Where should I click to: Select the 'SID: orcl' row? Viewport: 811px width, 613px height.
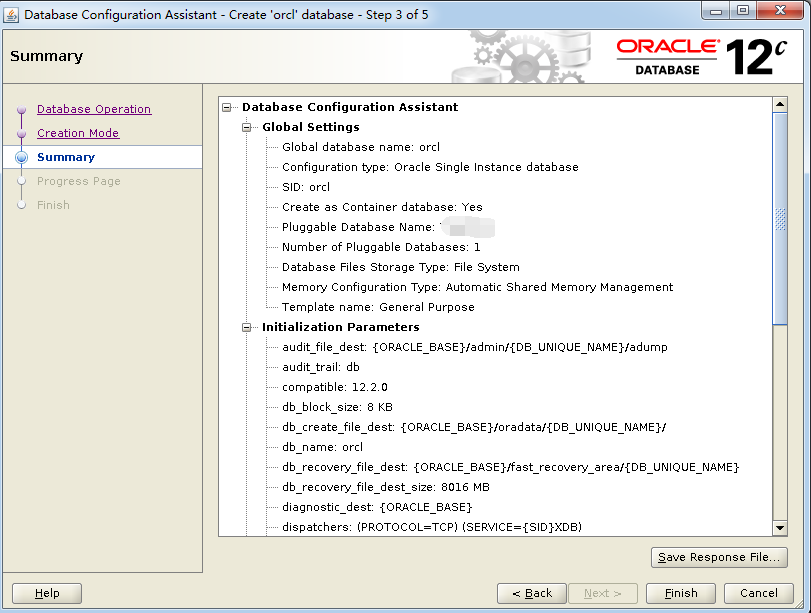pyautogui.click(x=306, y=187)
